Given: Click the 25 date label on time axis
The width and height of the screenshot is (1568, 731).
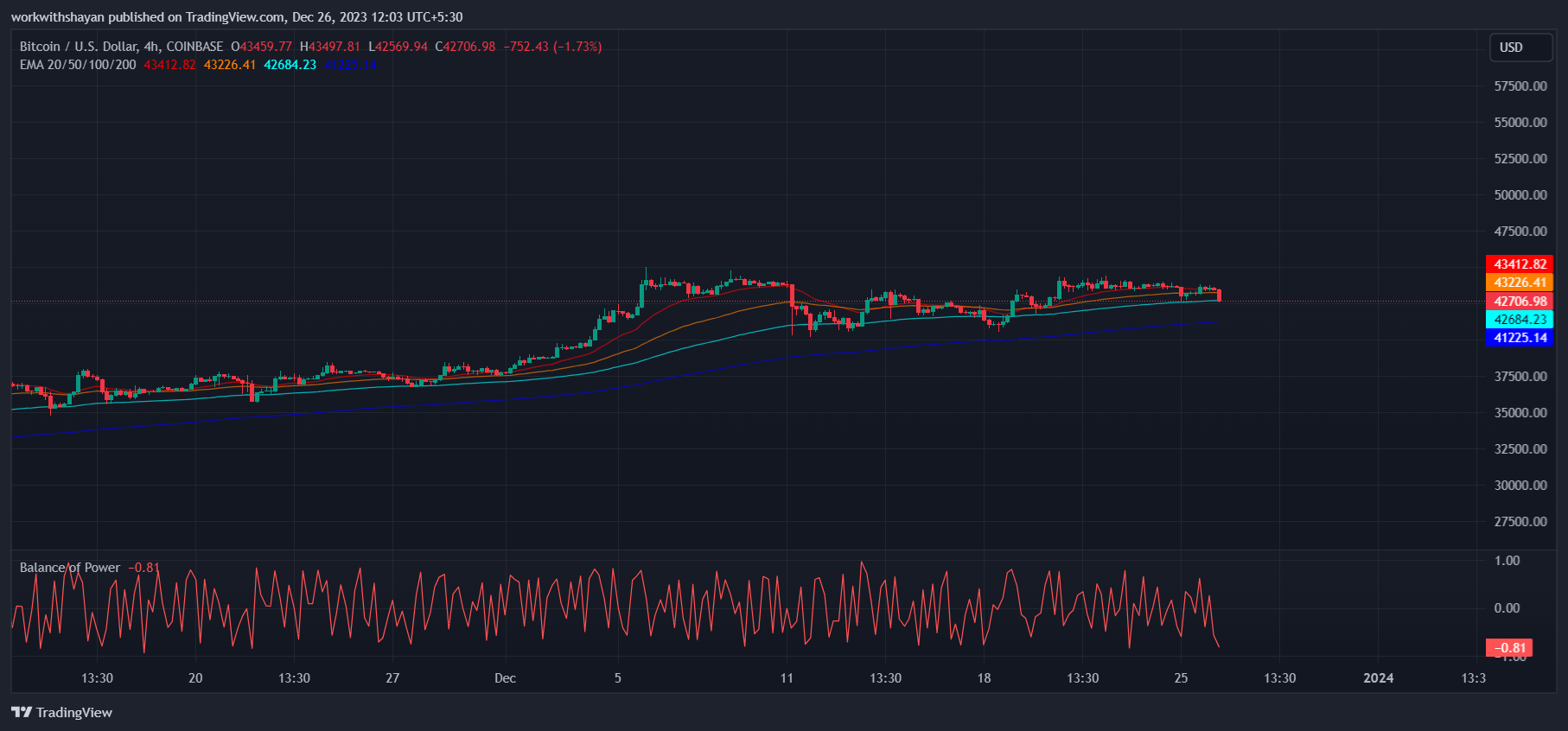Looking at the screenshot, I should [1181, 678].
